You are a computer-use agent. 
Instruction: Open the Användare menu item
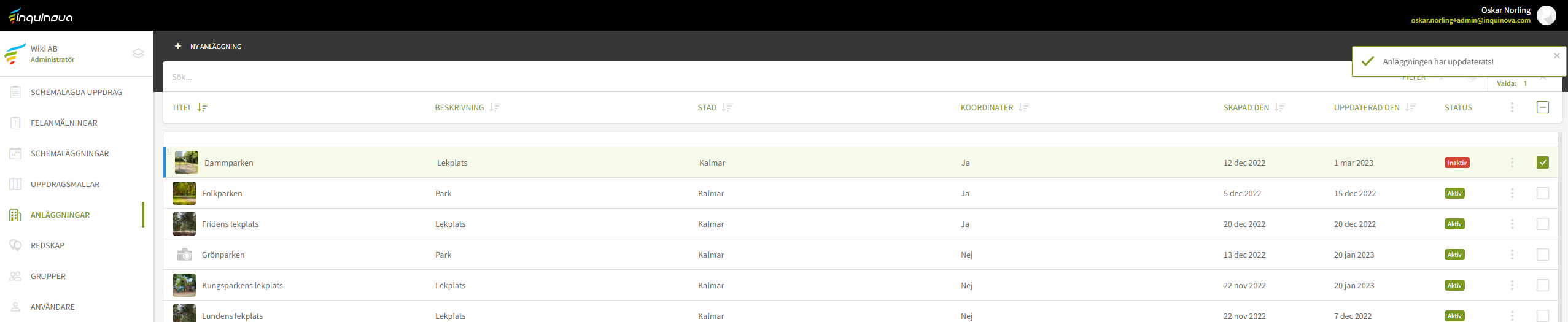pos(53,307)
